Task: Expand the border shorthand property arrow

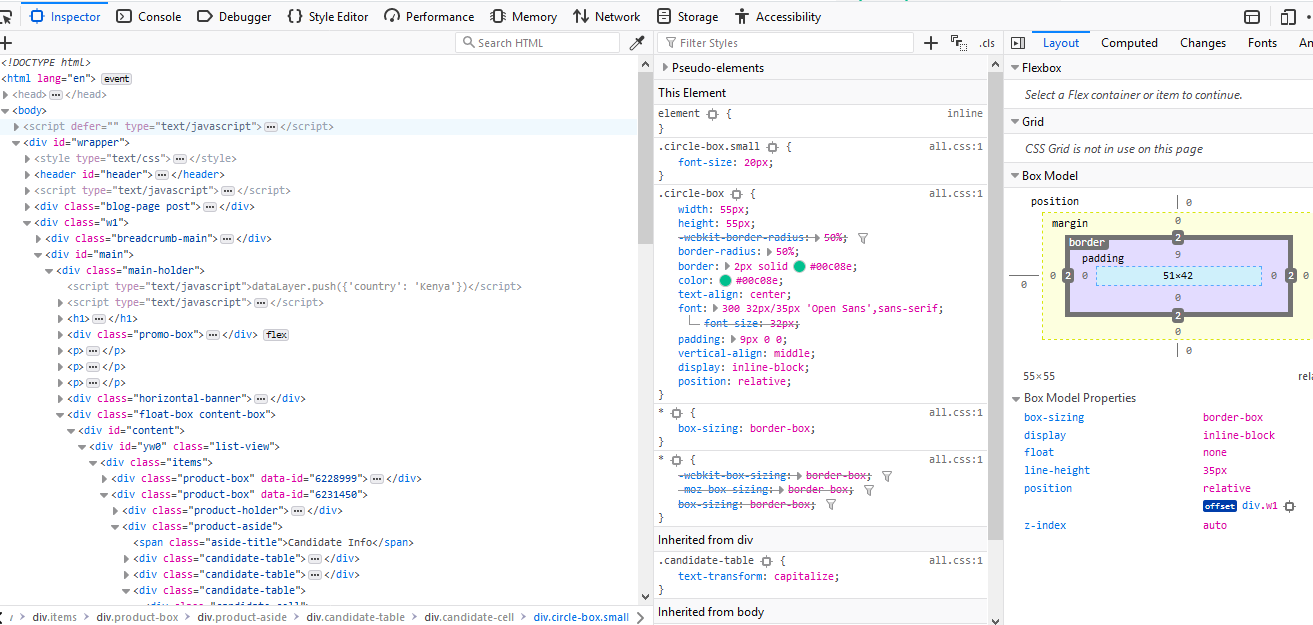Action: click(x=727, y=267)
